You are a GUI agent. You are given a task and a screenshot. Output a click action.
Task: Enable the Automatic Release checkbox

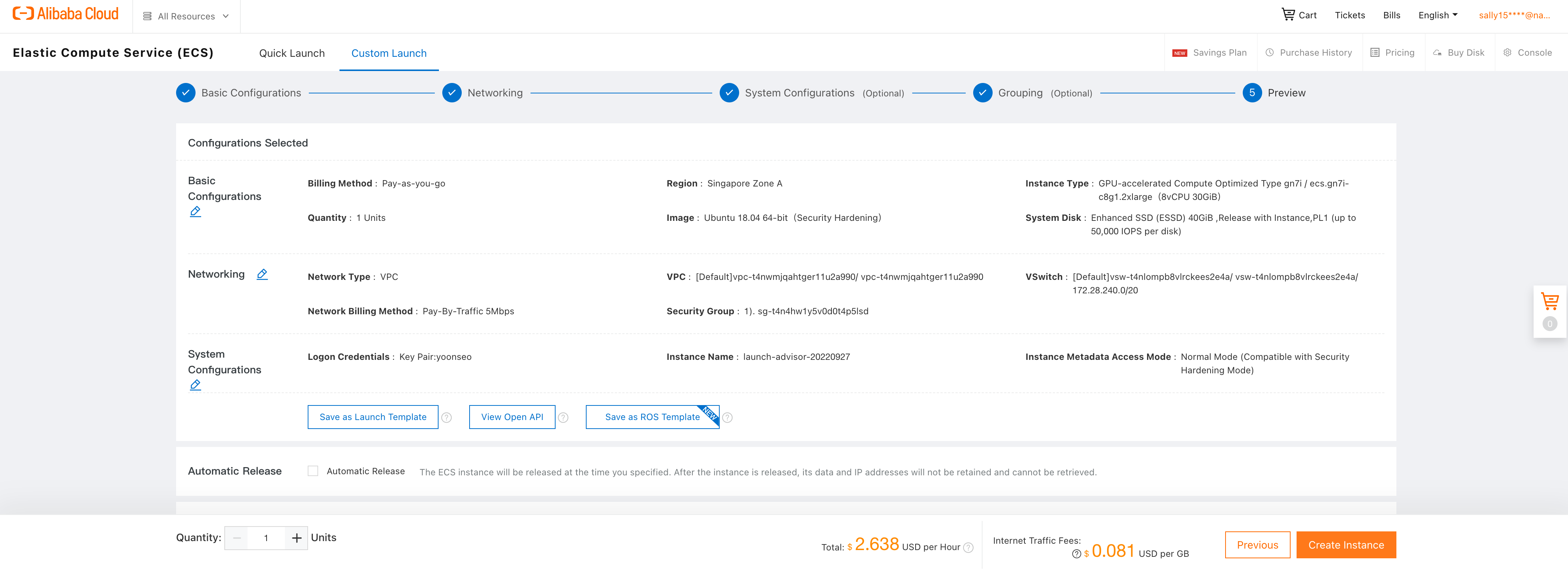click(313, 471)
